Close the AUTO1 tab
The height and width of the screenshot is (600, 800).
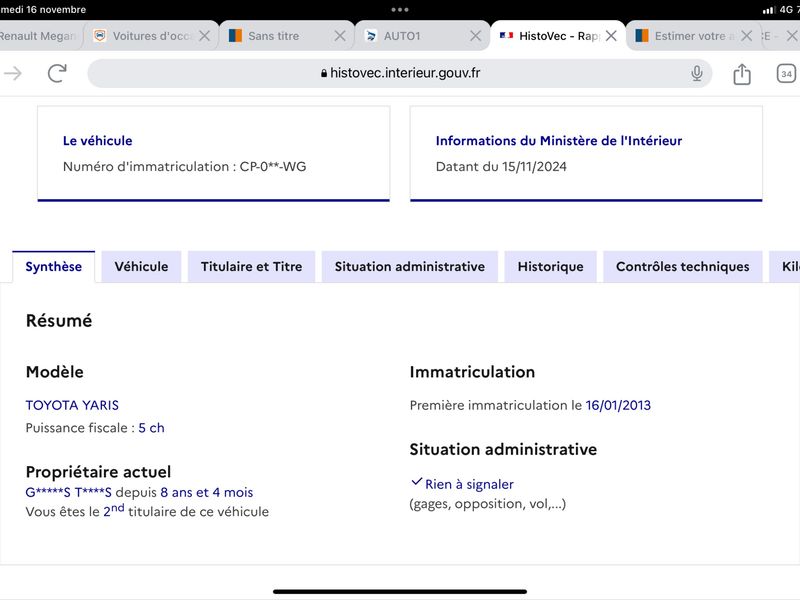tap(476, 36)
